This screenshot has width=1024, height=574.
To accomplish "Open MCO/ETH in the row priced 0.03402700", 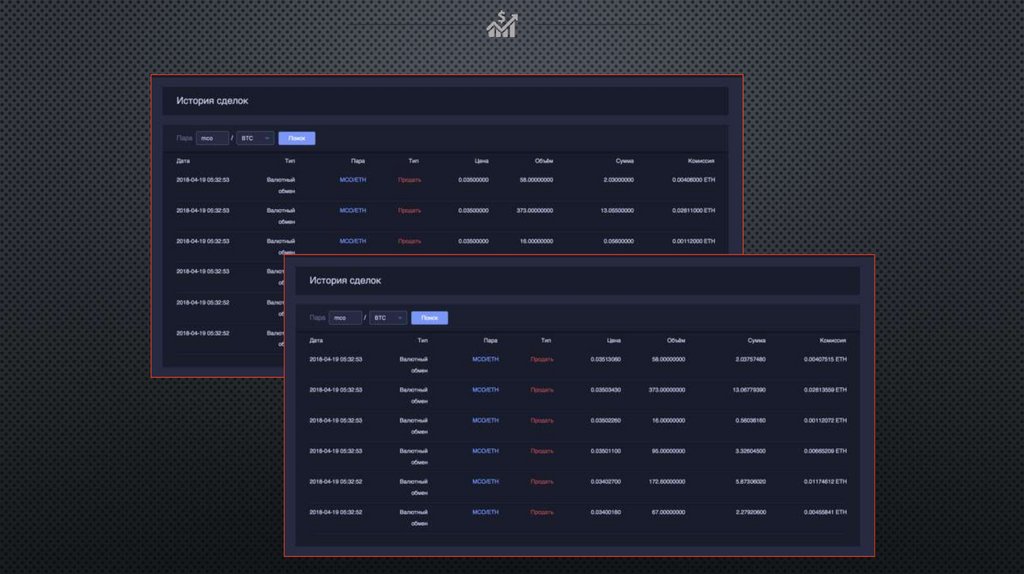I will coord(485,481).
